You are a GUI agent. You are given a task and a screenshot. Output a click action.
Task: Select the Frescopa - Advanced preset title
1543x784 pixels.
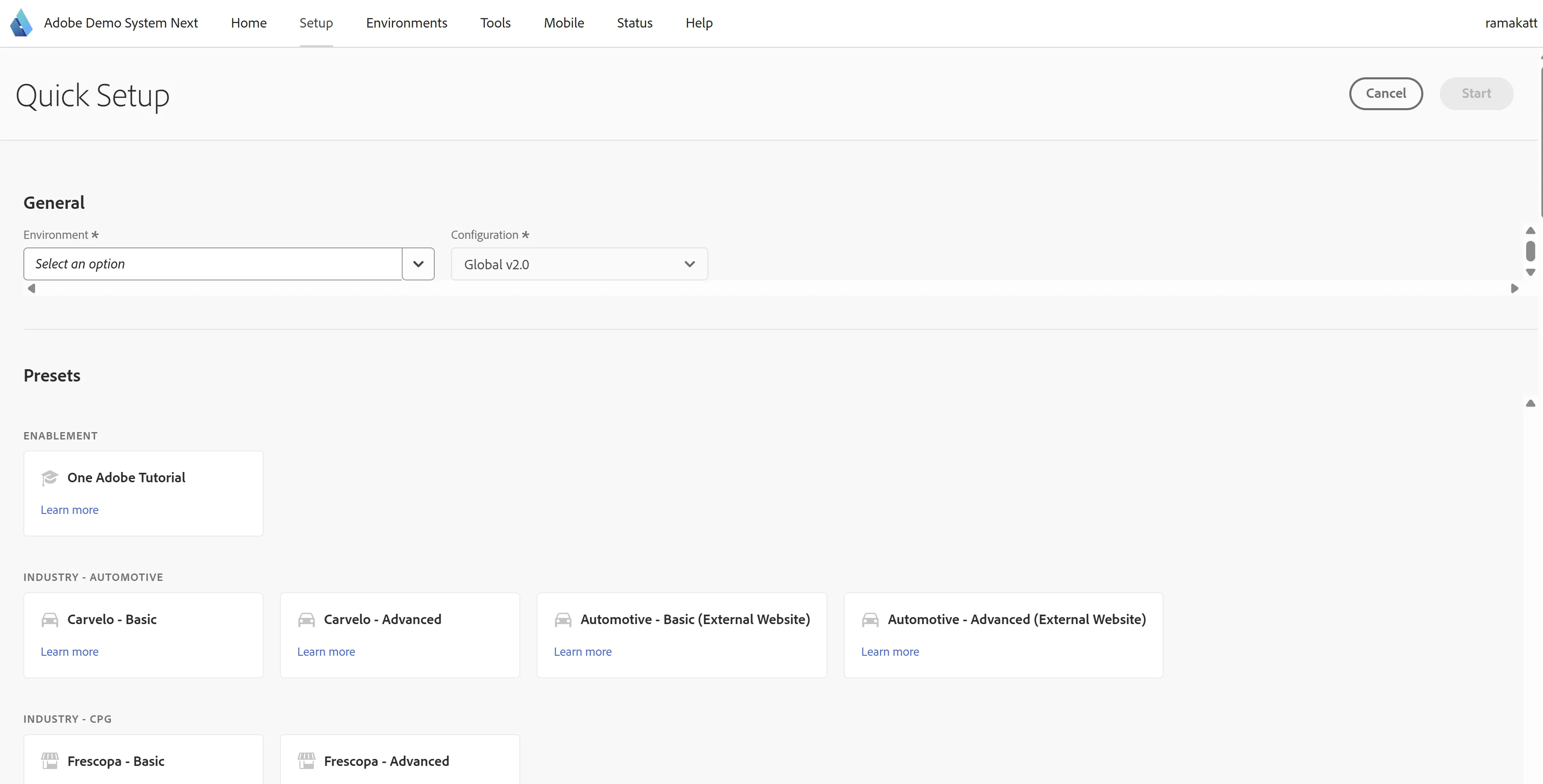386,761
